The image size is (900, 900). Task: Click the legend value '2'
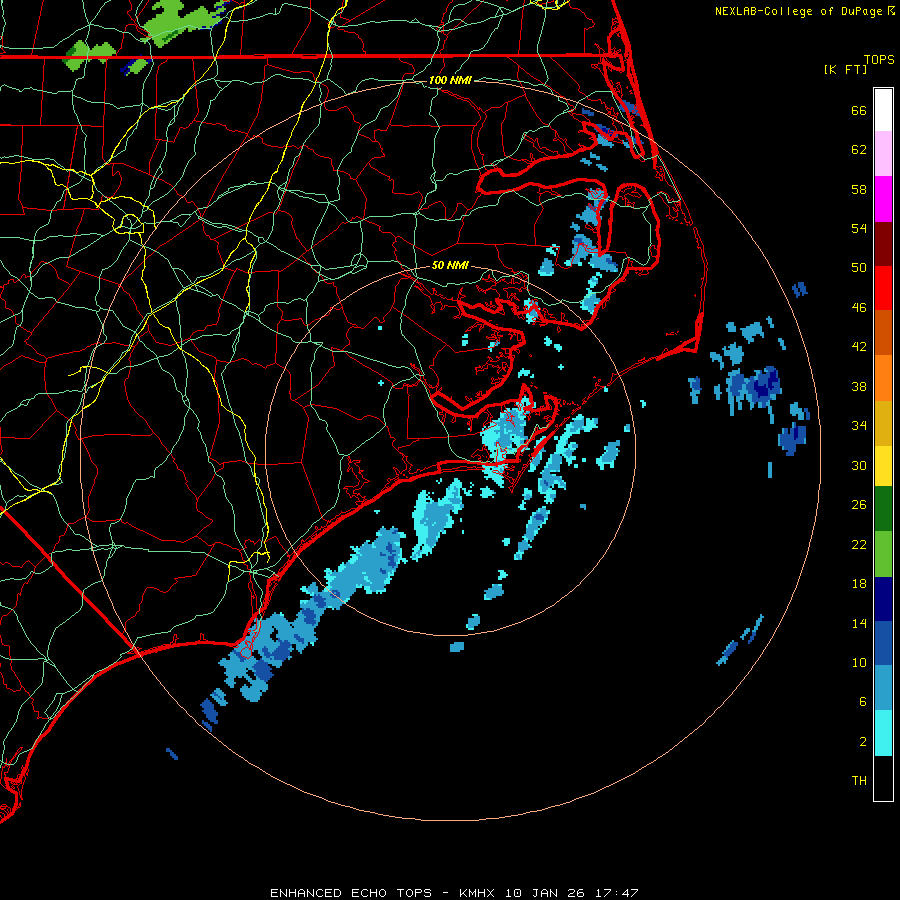863,742
